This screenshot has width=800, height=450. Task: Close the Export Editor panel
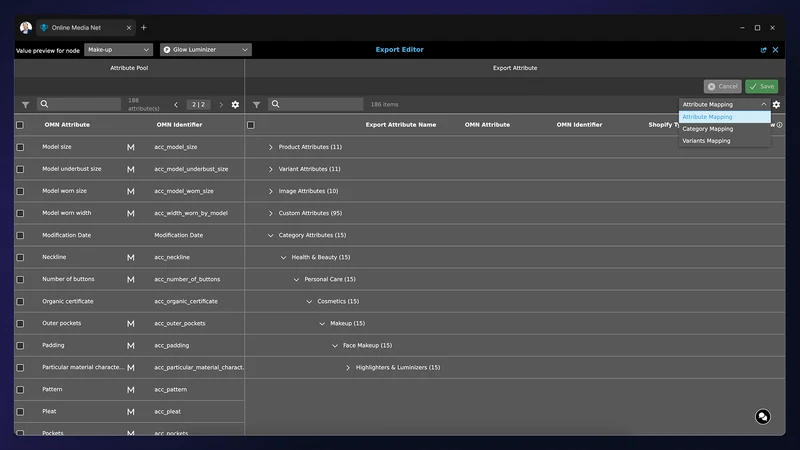[775, 50]
